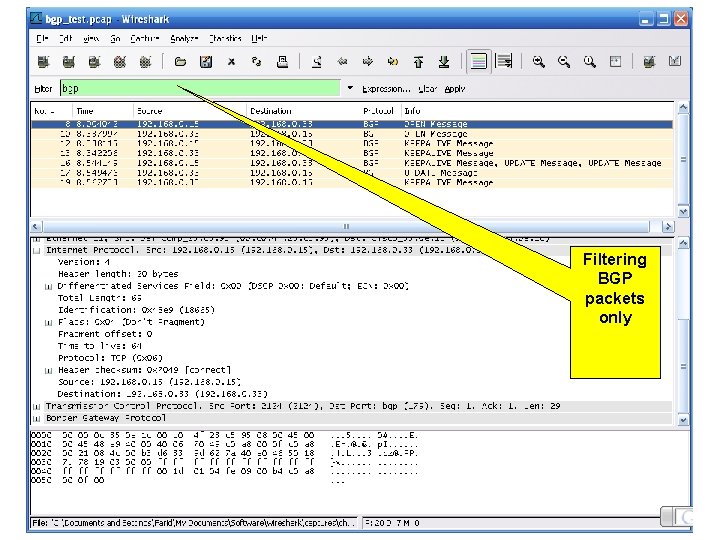
Task: Expand Border Gateway Protocol node
Action: coord(36,418)
